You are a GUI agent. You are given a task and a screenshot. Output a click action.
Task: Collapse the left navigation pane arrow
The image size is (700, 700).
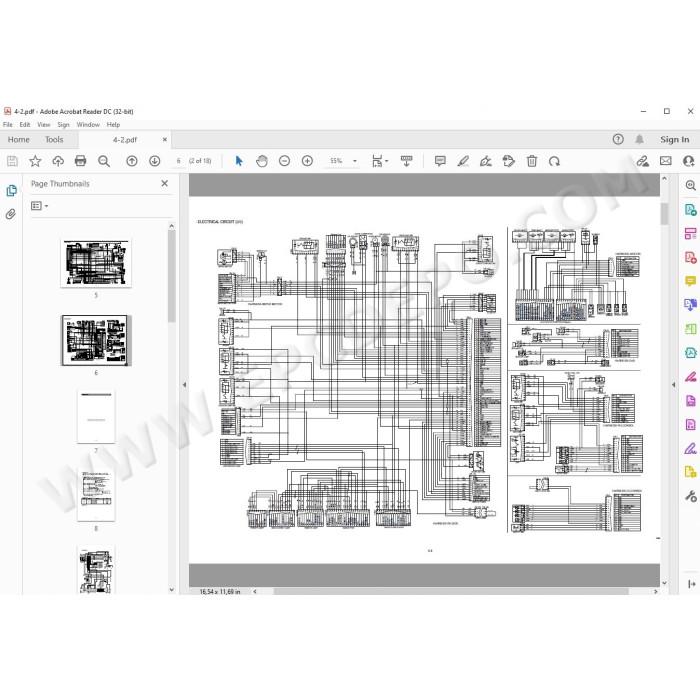click(x=184, y=384)
